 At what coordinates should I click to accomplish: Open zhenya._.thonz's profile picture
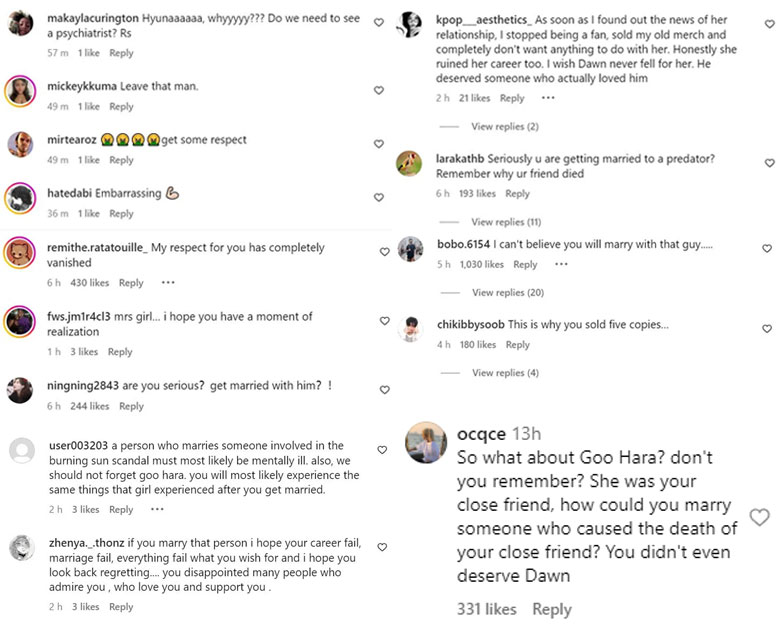coord(21,548)
